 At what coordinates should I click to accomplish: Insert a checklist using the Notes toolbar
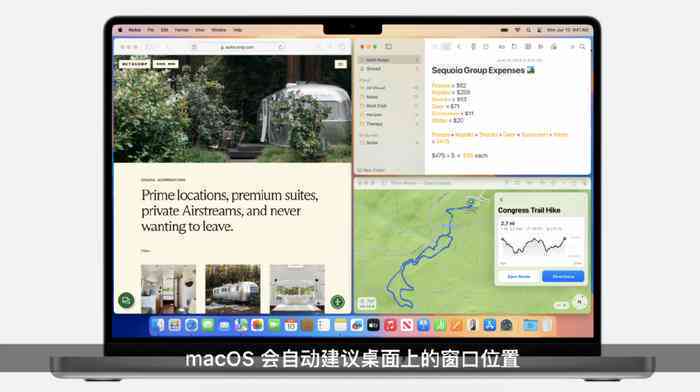tap(514, 46)
